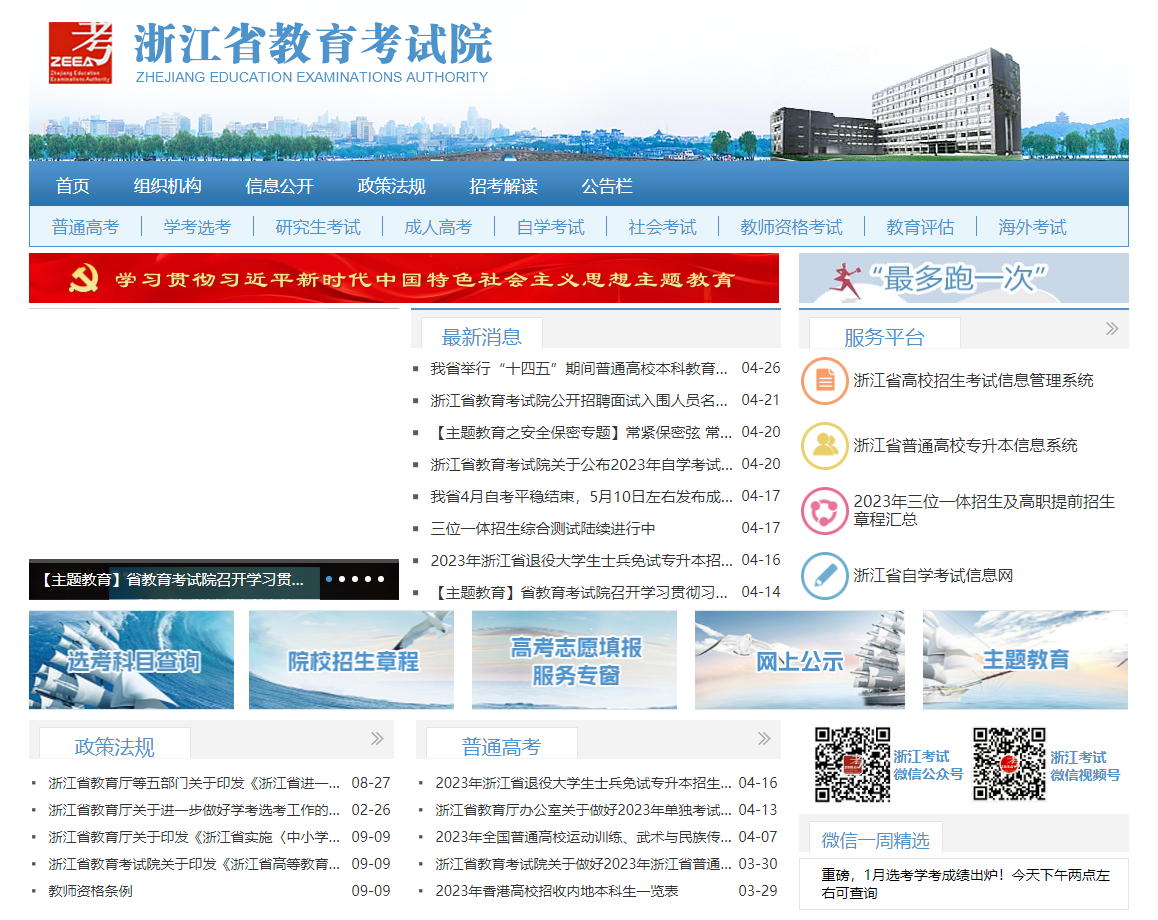Open 浙江省自学考试信息网 link
This screenshot has height=920, width=1158.
[933, 576]
